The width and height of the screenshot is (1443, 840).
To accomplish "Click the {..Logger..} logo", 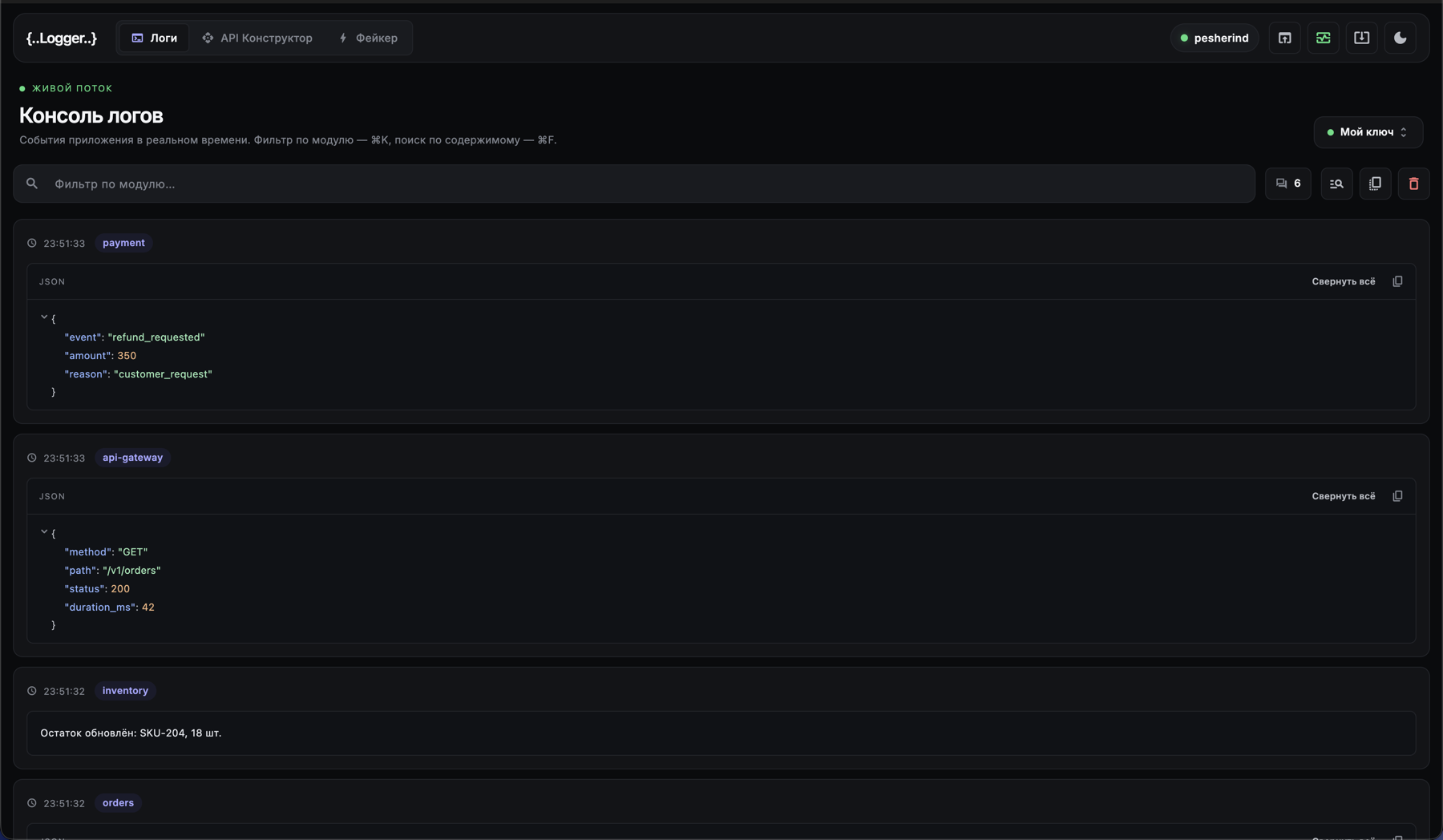I will (62, 38).
